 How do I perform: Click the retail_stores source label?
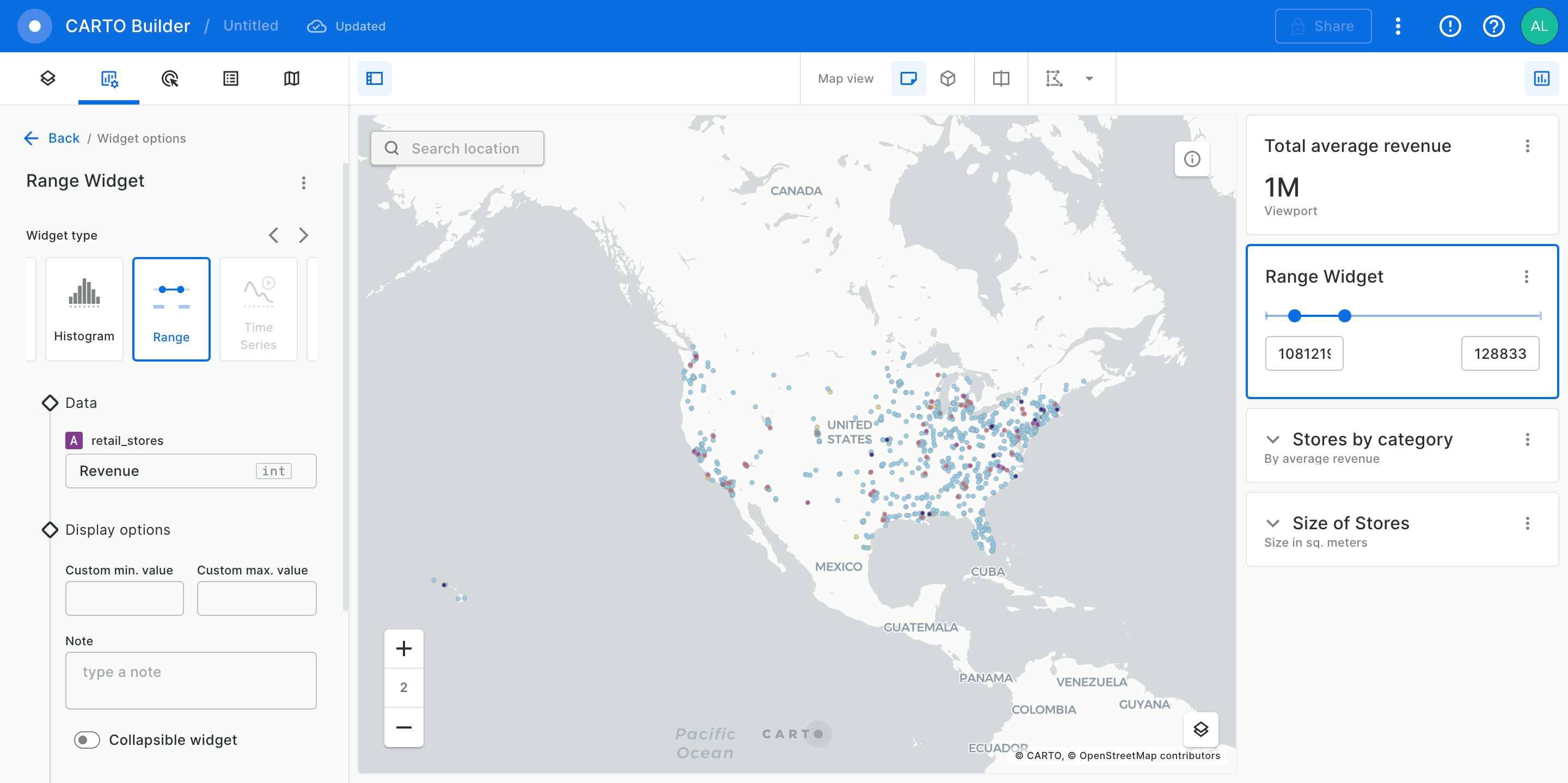[127, 440]
